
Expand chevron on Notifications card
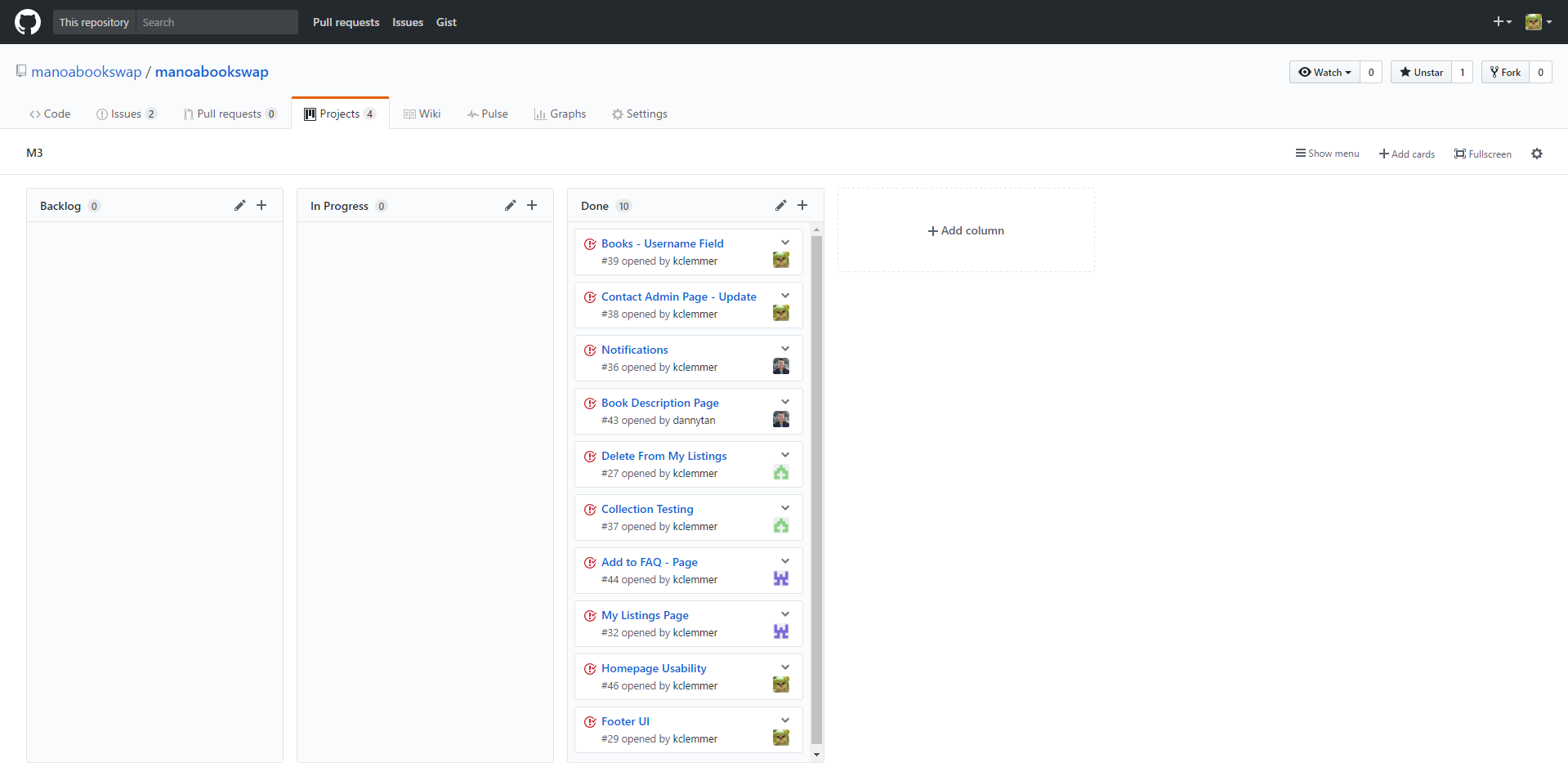tap(785, 349)
